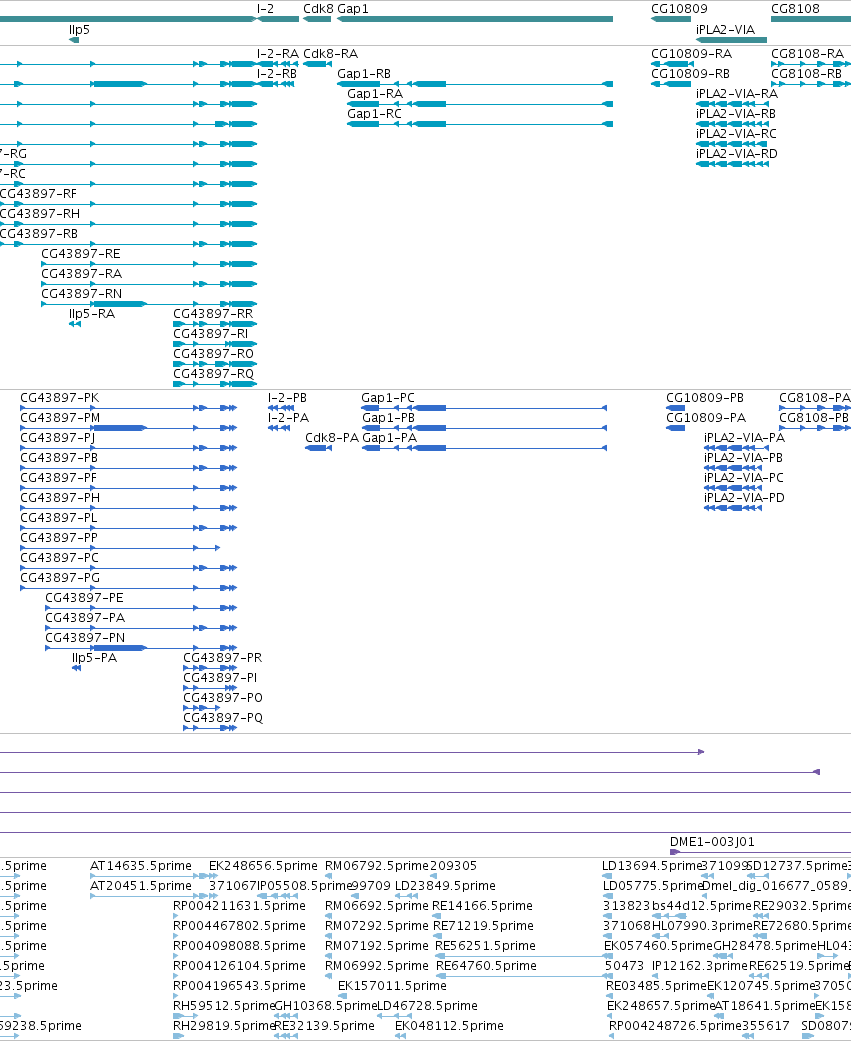The width and height of the screenshot is (851, 1041).
Task: Select the Gap1-PC protein label
Action: (388, 398)
